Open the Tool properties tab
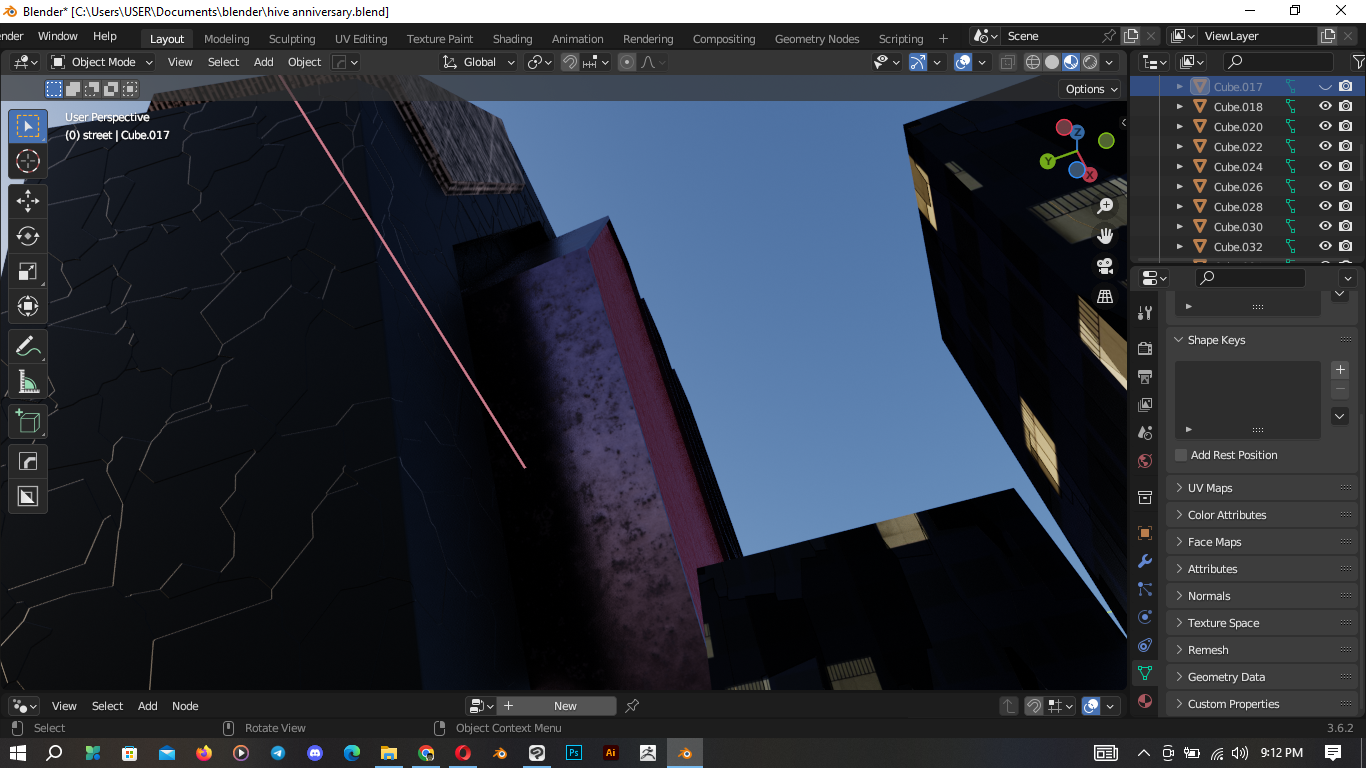The image size is (1366, 768). [x=1145, y=313]
